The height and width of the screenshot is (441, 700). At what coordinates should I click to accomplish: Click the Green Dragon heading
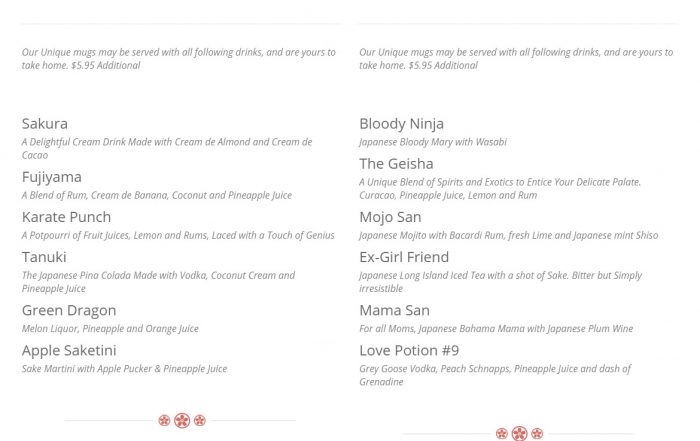click(x=69, y=310)
